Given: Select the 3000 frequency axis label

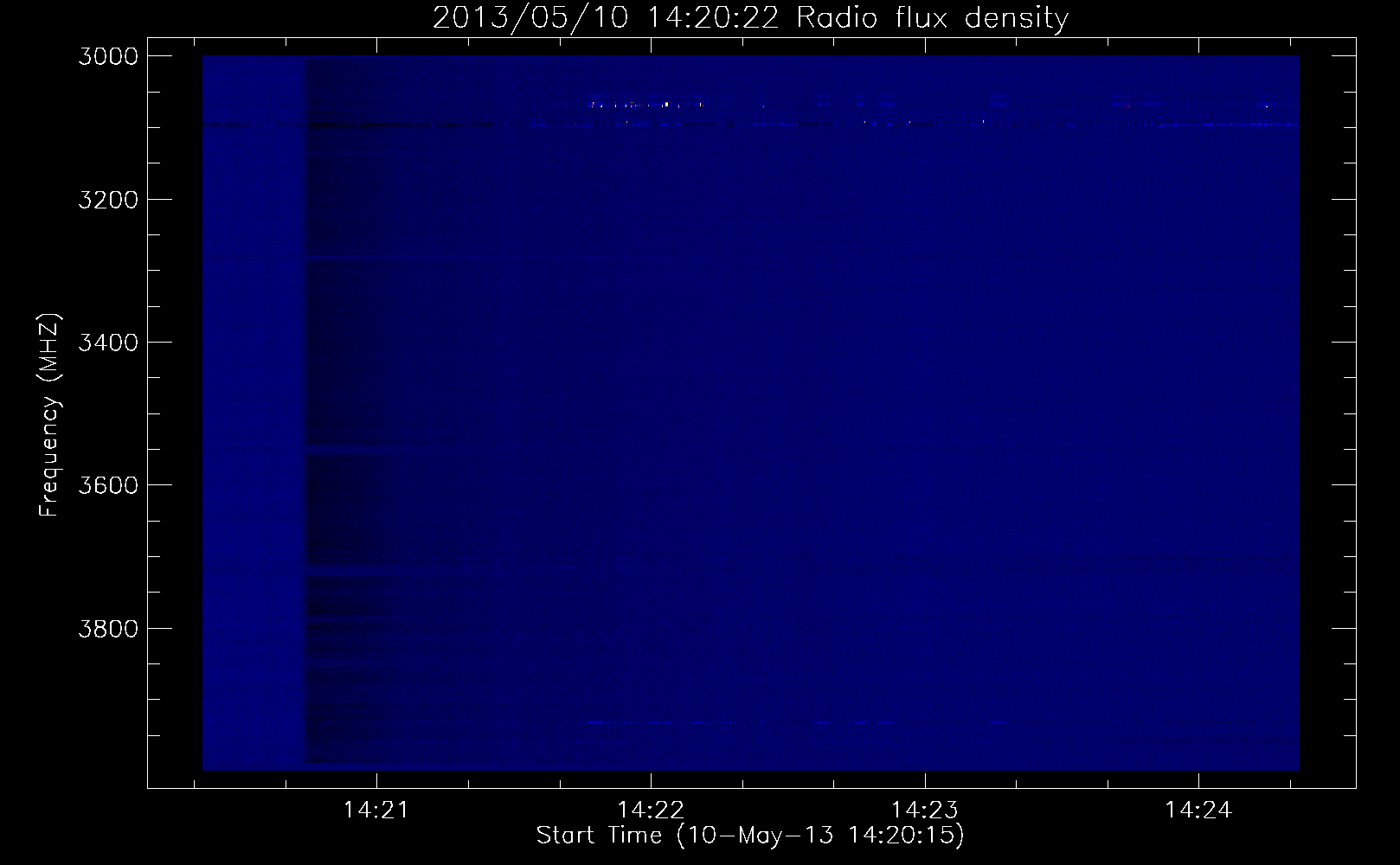Looking at the screenshot, I should (x=108, y=57).
